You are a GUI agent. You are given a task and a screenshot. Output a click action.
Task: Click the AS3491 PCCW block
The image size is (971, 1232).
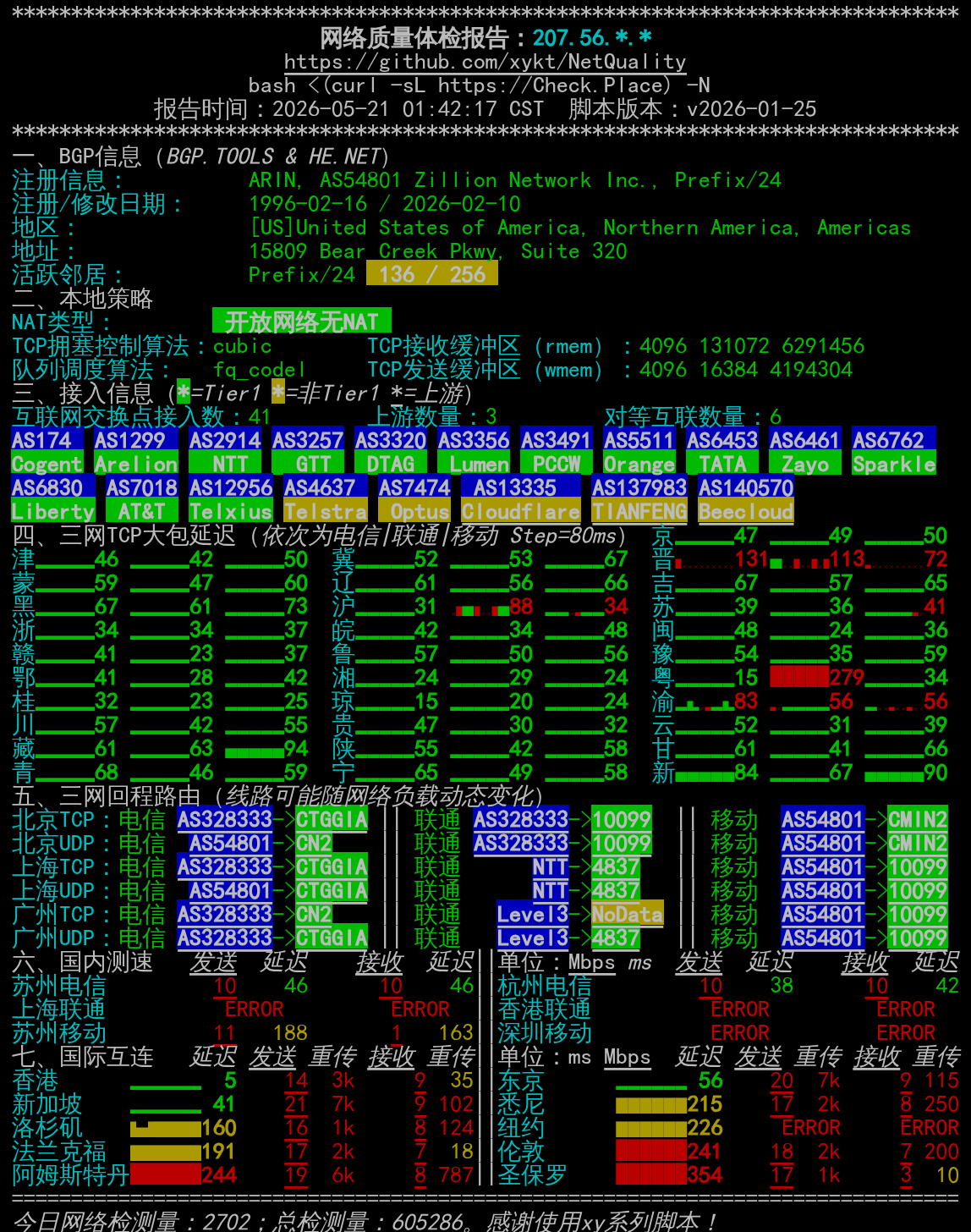click(557, 452)
